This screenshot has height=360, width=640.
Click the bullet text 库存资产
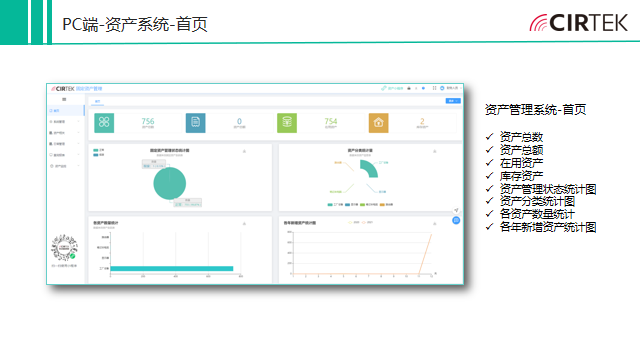(x=521, y=176)
